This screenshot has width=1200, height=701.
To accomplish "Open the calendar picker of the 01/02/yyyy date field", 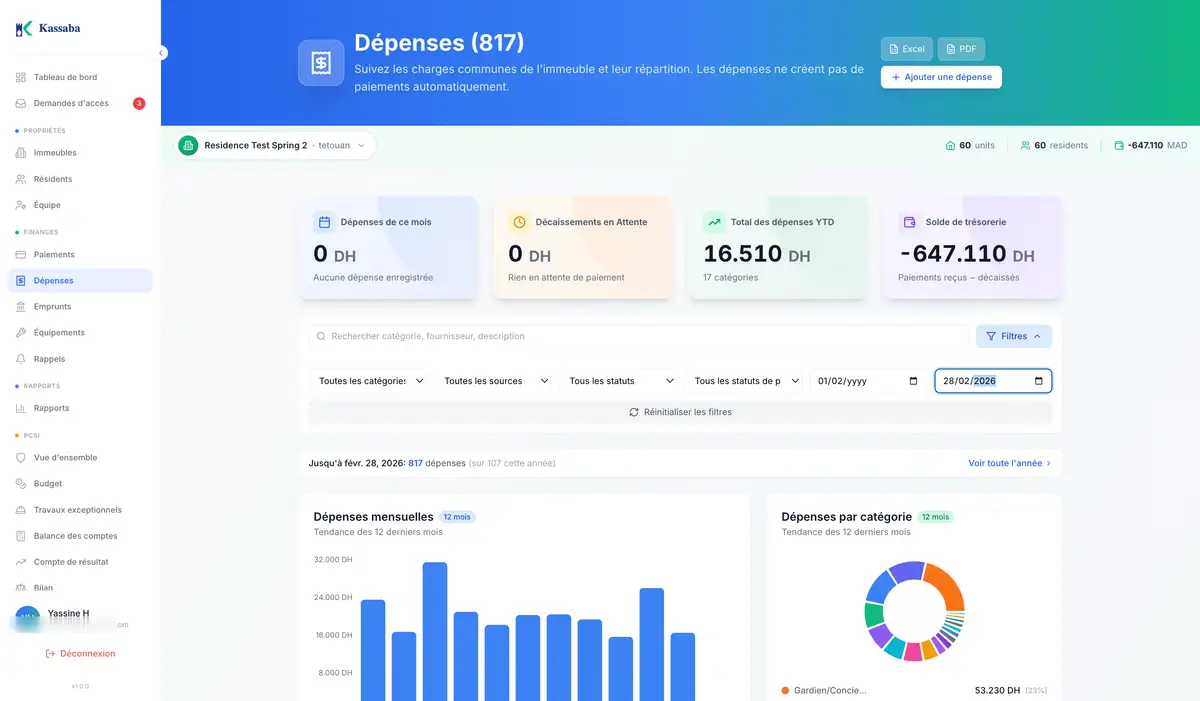I will click(x=913, y=381).
